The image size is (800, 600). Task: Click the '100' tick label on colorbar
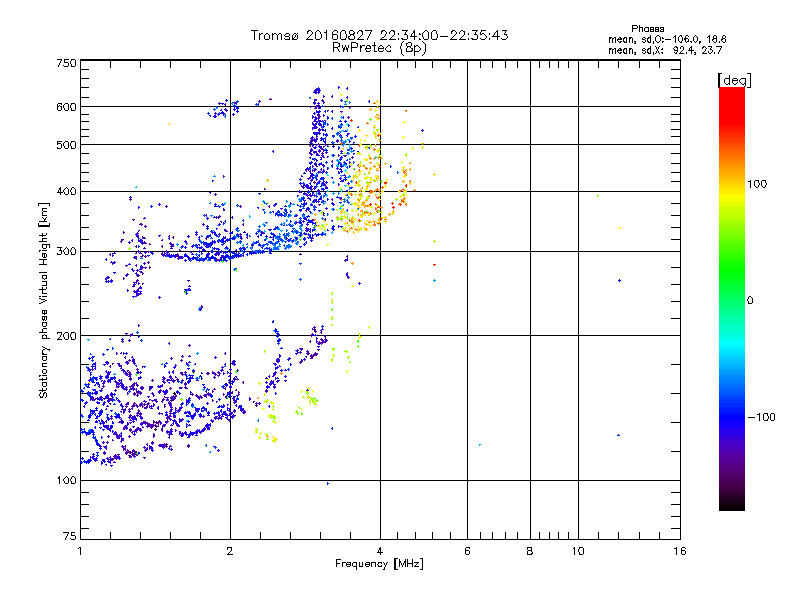coord(757,184)
